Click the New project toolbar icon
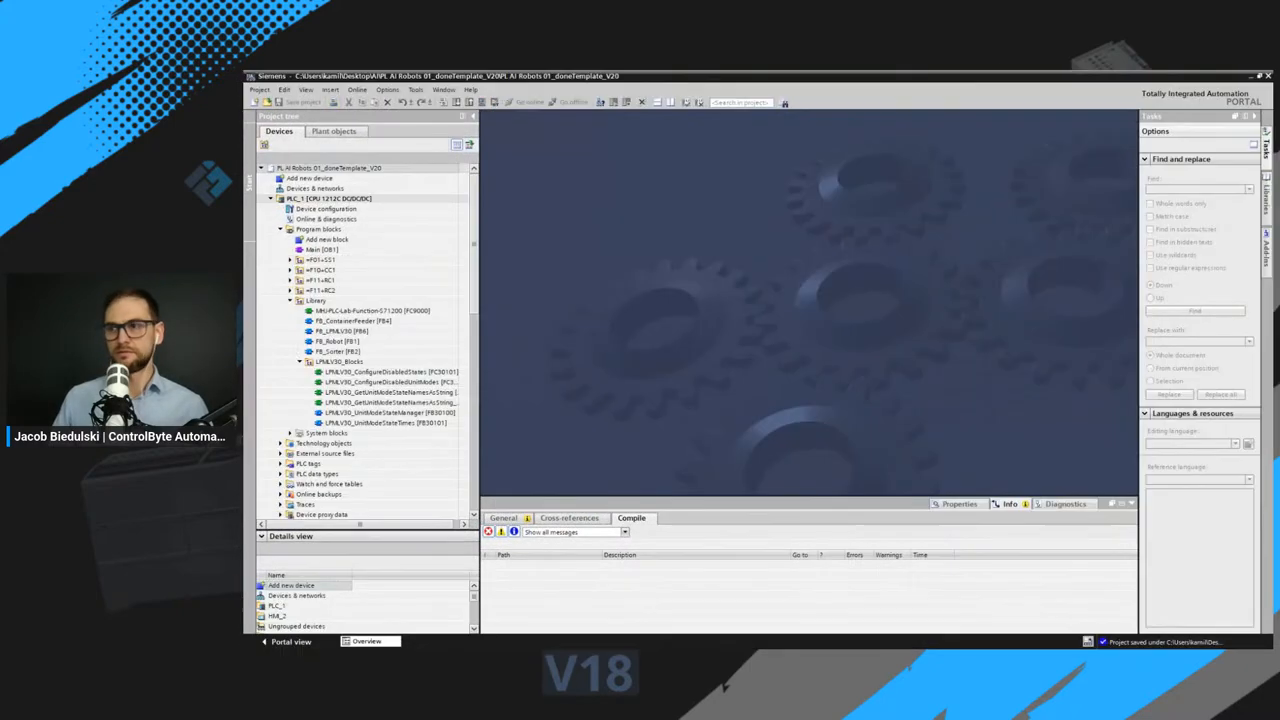Screen dimensions: 1280x720 254,102
